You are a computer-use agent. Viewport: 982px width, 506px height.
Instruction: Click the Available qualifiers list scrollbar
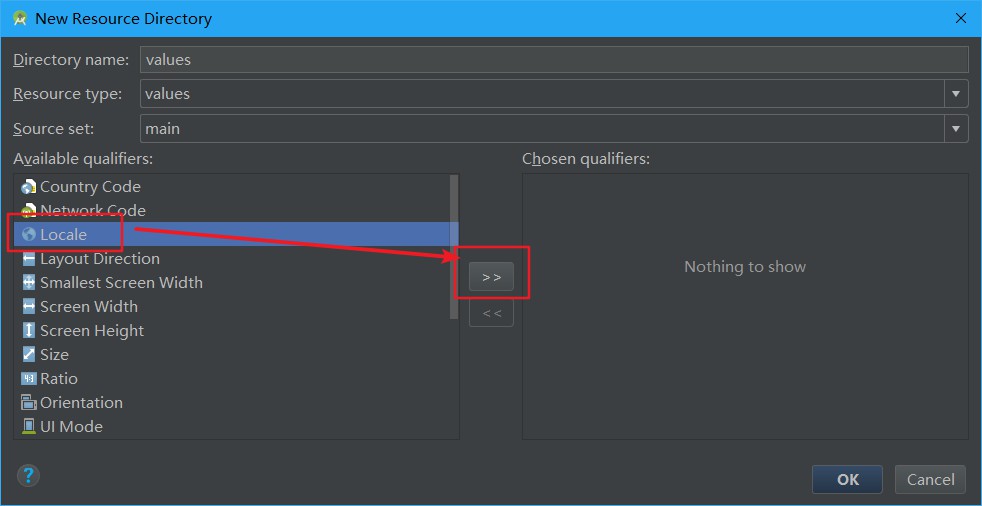pos(454,247)
